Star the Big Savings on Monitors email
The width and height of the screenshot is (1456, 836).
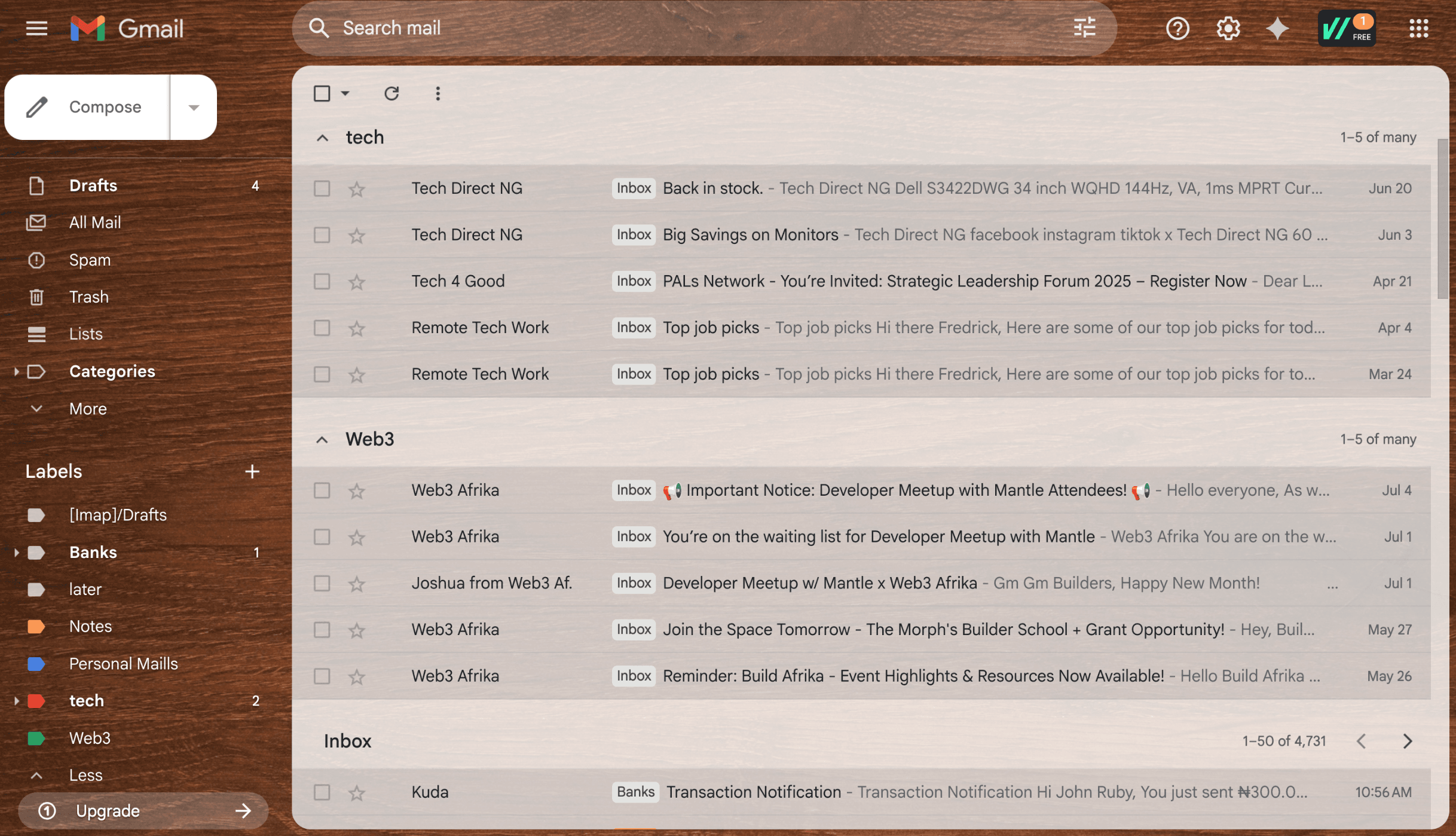point(357,235)
